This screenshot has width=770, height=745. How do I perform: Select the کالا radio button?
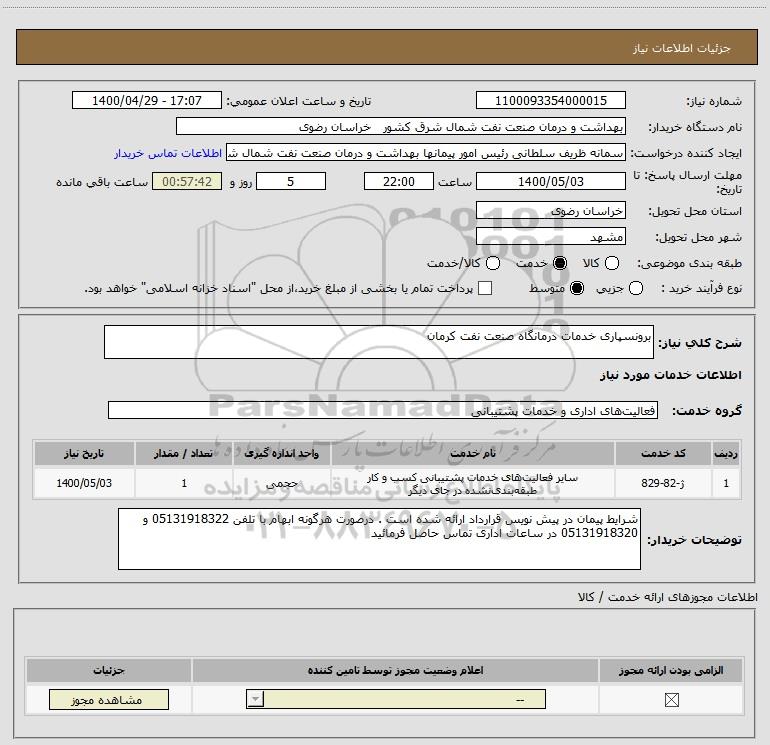612,263
